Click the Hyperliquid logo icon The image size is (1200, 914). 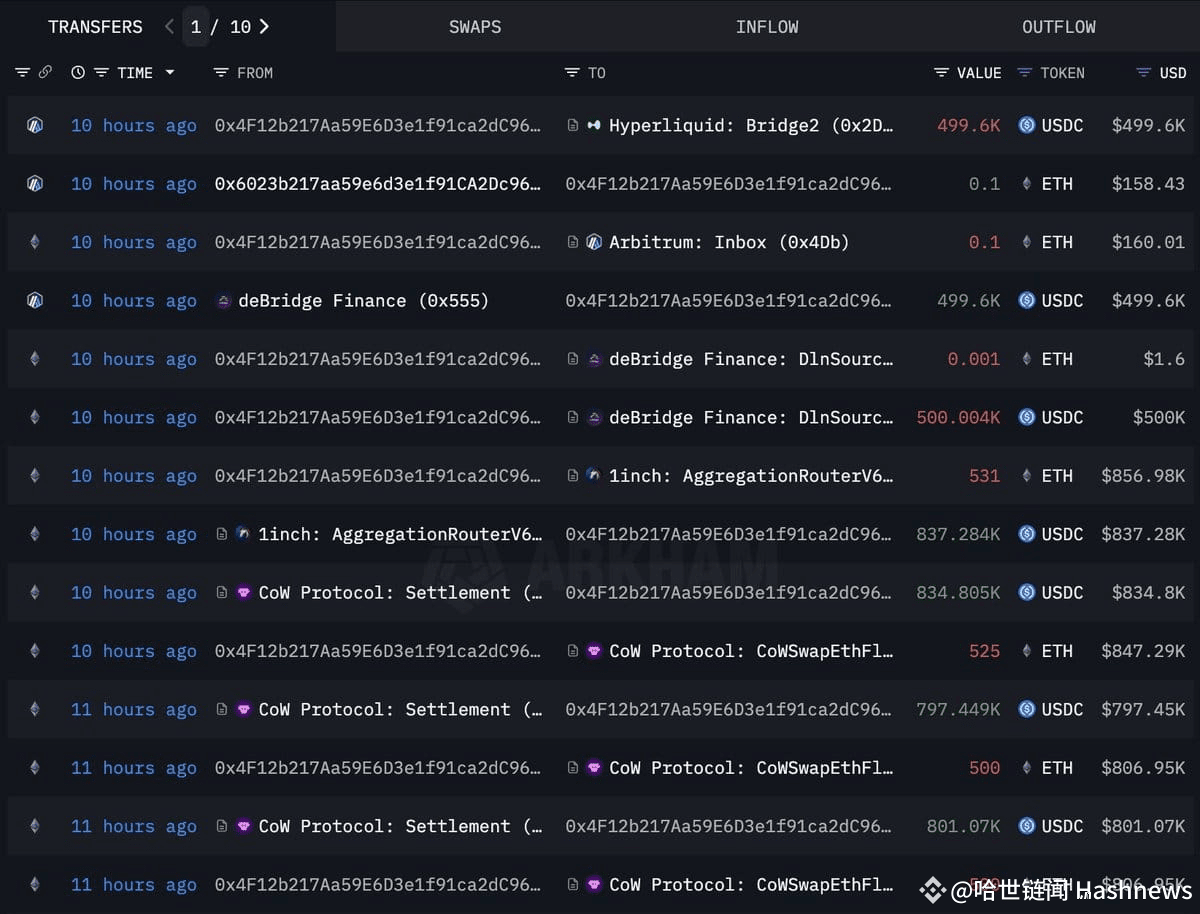click(x=594, y=125)
